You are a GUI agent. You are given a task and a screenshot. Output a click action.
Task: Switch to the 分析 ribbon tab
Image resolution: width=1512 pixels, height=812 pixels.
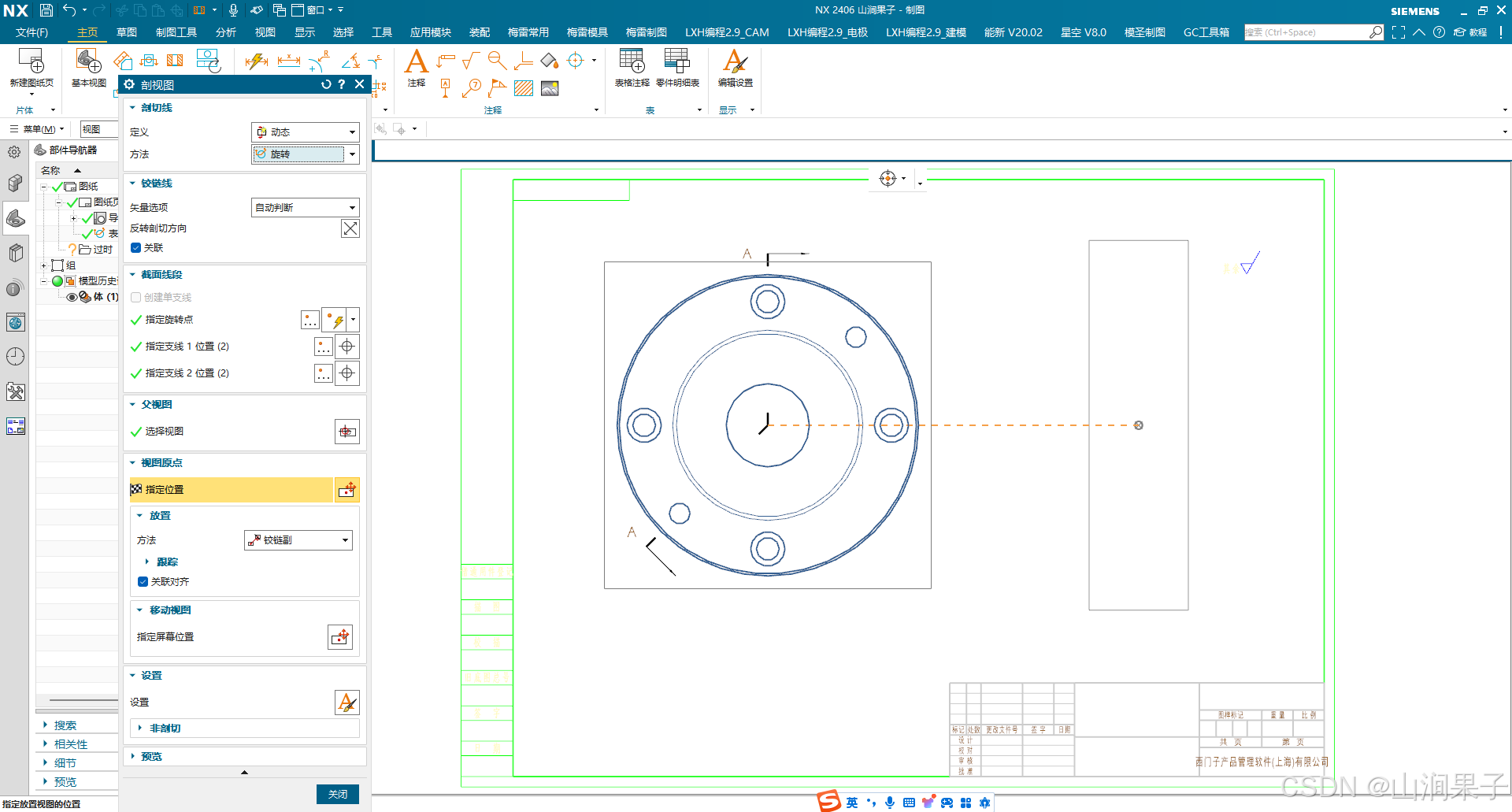(x=226, y=32)
